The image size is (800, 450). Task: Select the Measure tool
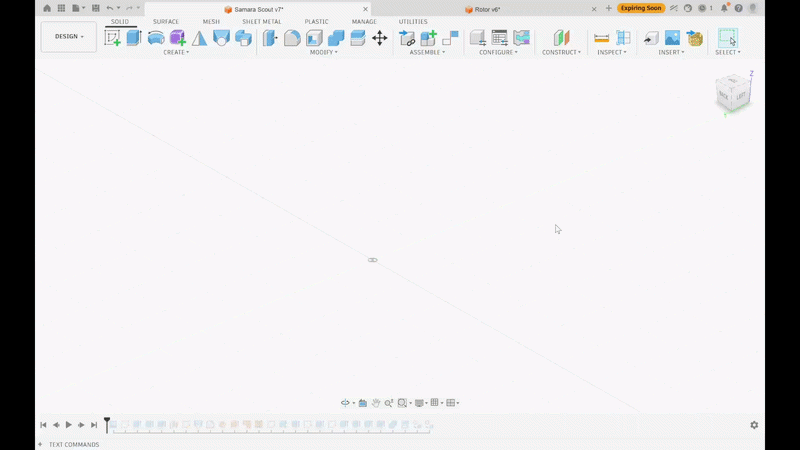(x=602, y=38)
